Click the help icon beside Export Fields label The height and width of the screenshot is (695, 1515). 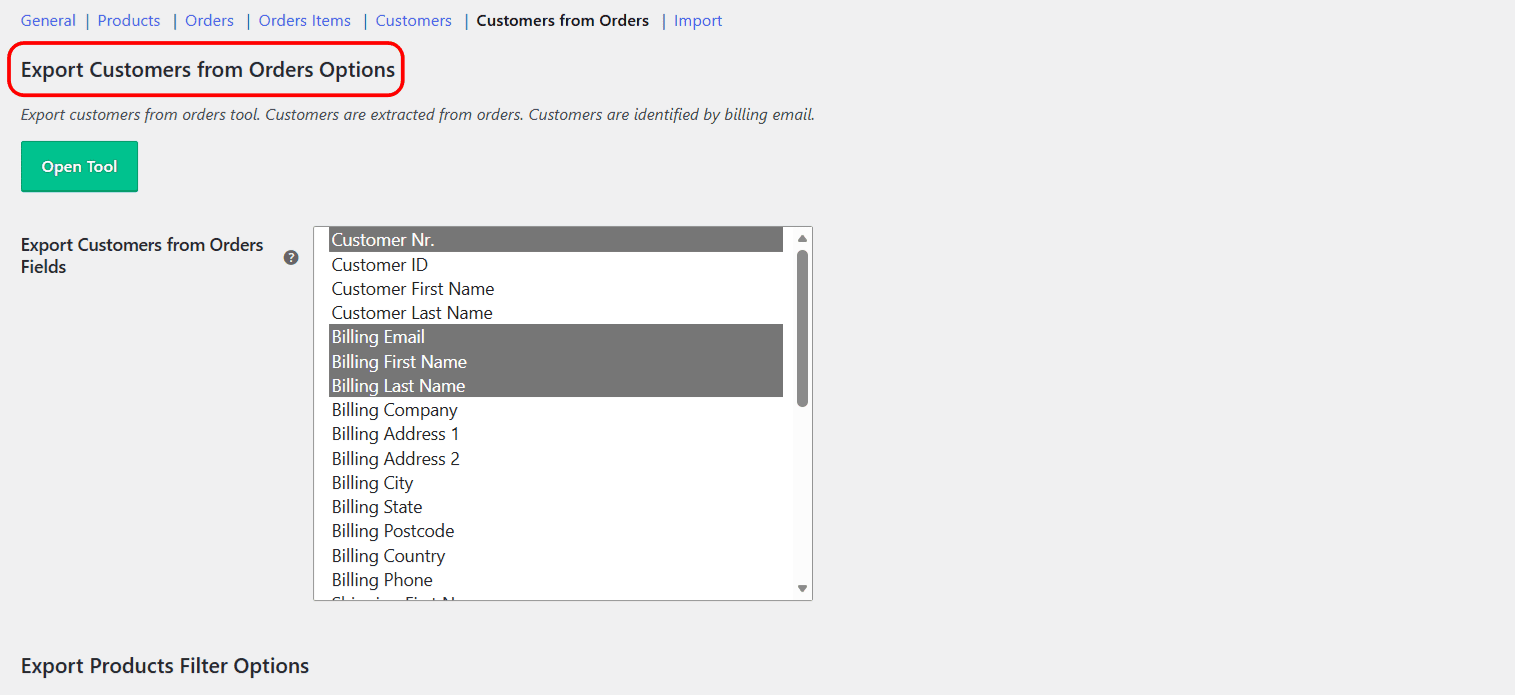pos(291,257)
